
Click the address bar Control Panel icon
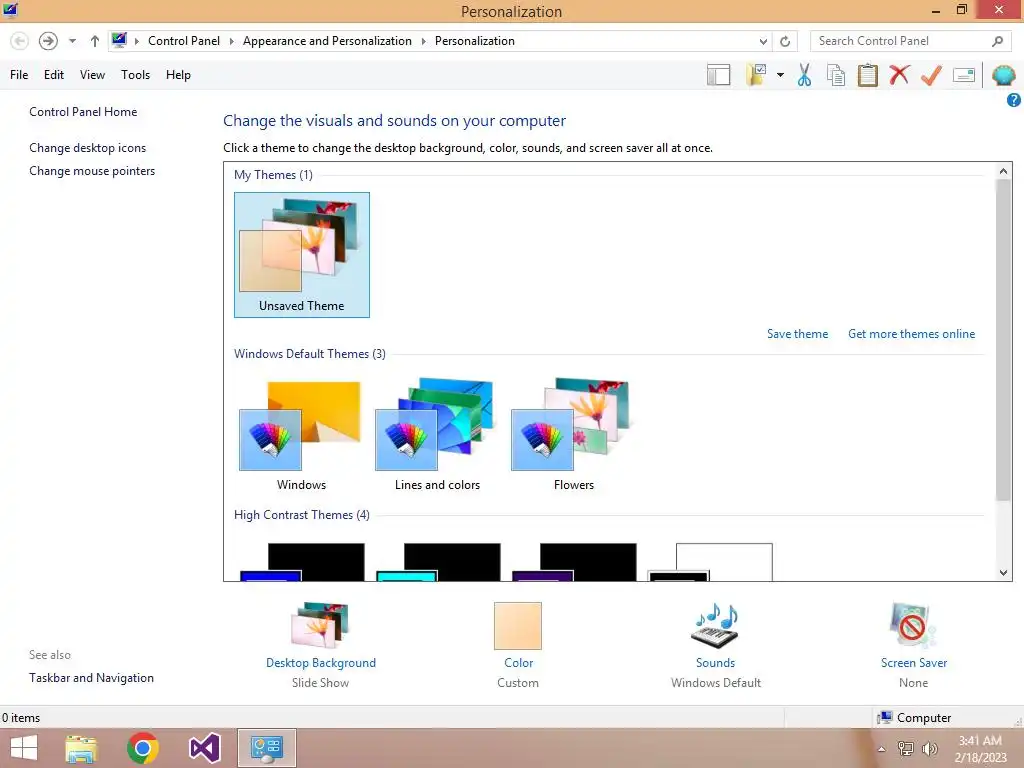tap(119, 40)
